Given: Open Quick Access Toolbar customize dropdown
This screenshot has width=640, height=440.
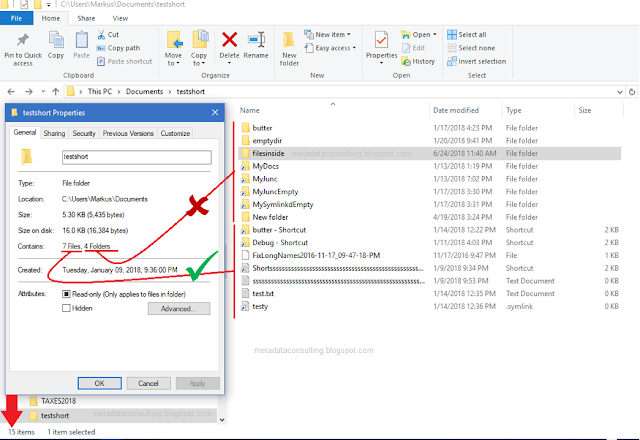Looking at the screenshot, I should (49, 4).
